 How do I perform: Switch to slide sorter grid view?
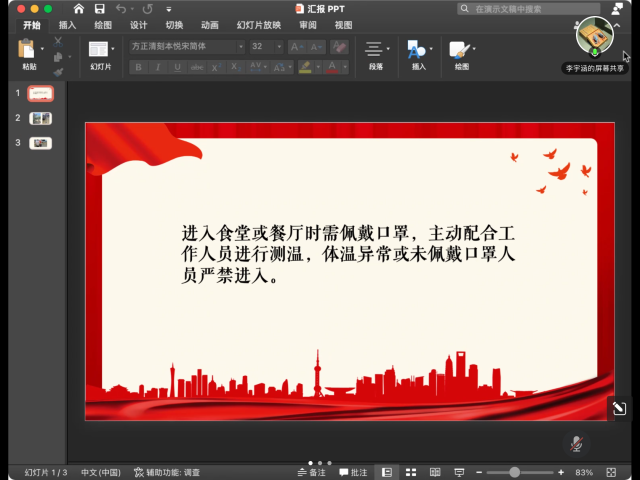tap(410, 472)
